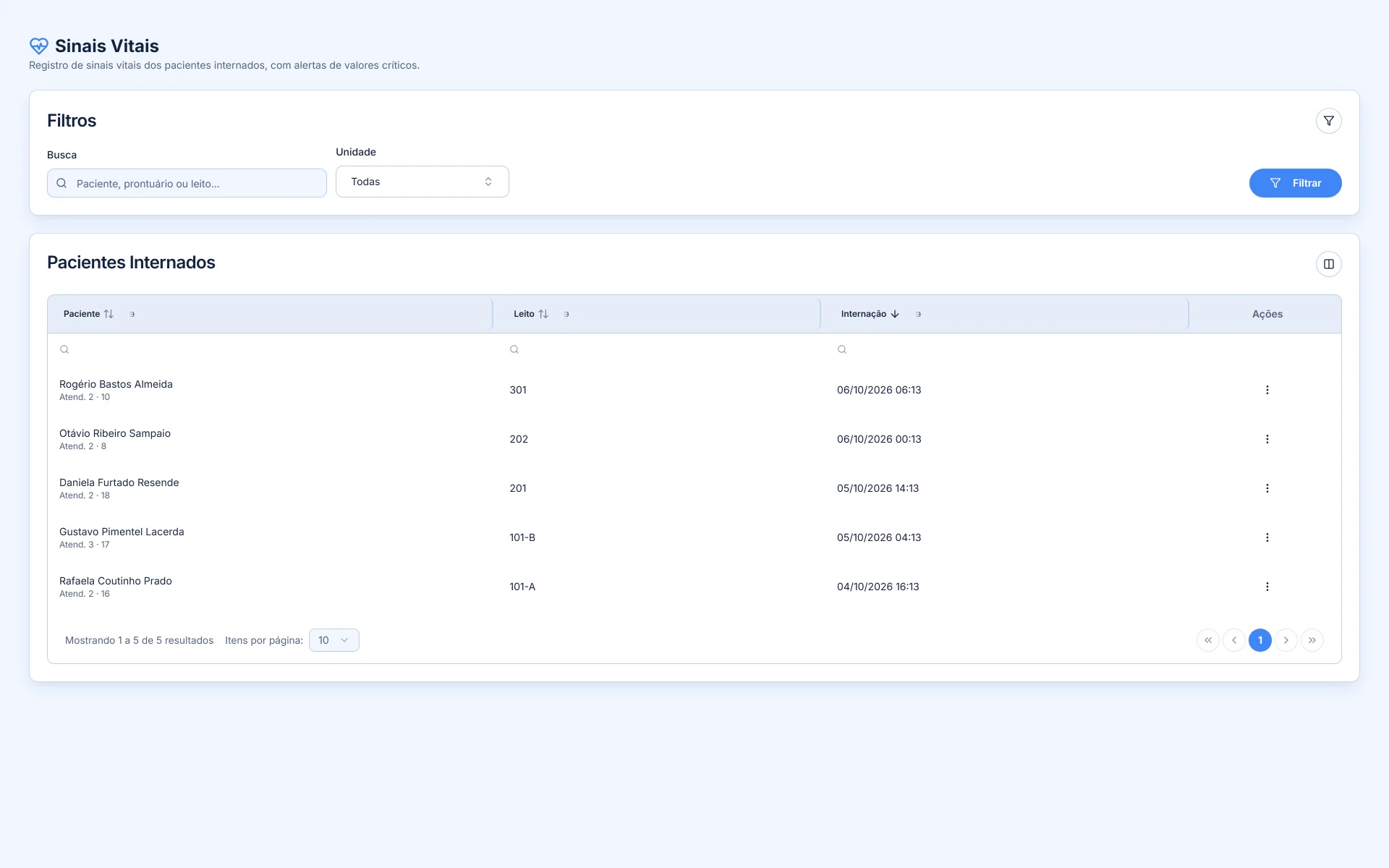The image size is (1389, 868).
Task: Pin the Leito column header icon
Action: tap(566, 314)
